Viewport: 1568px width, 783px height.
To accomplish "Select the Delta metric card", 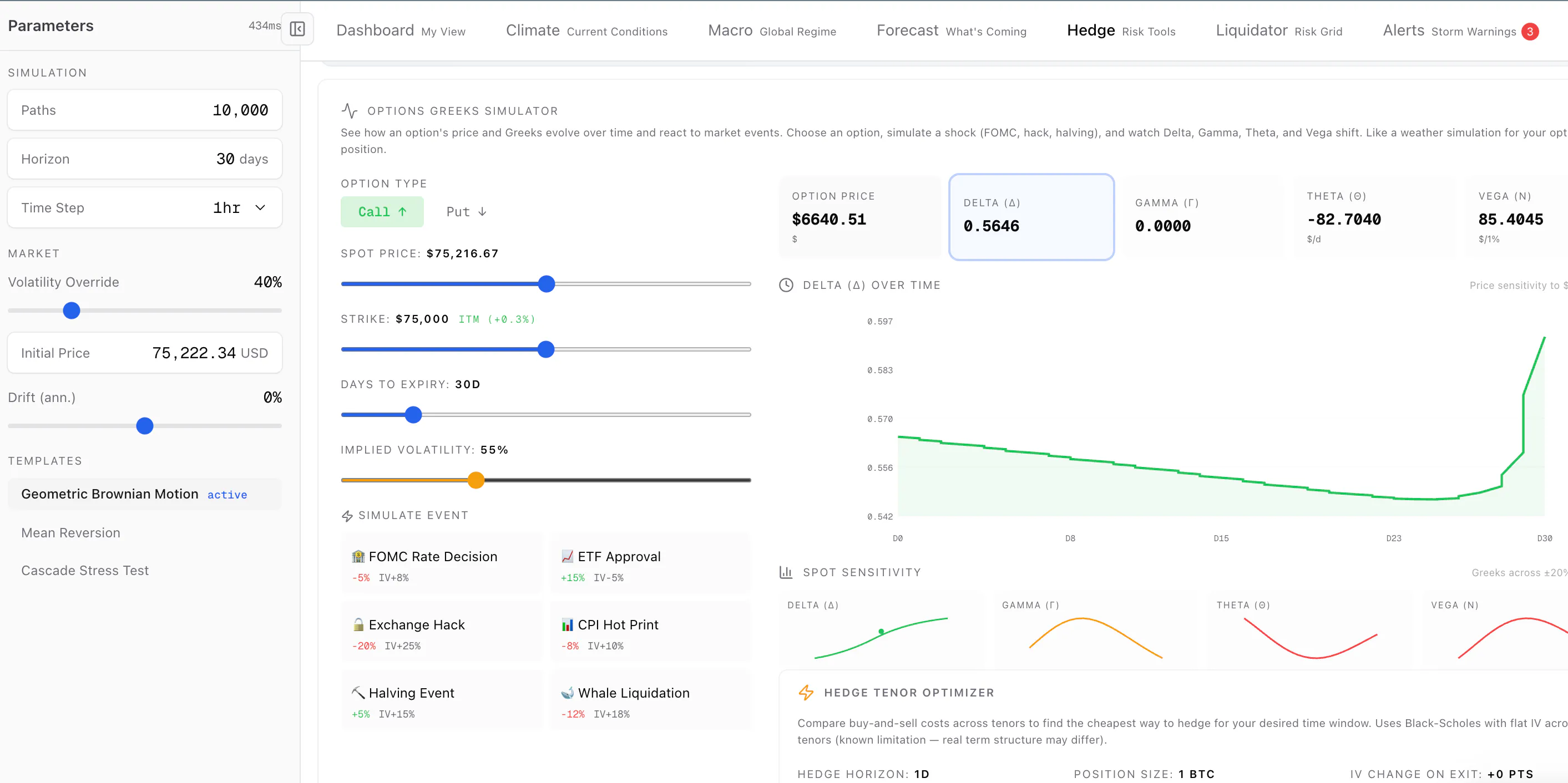I will 1031,217.
